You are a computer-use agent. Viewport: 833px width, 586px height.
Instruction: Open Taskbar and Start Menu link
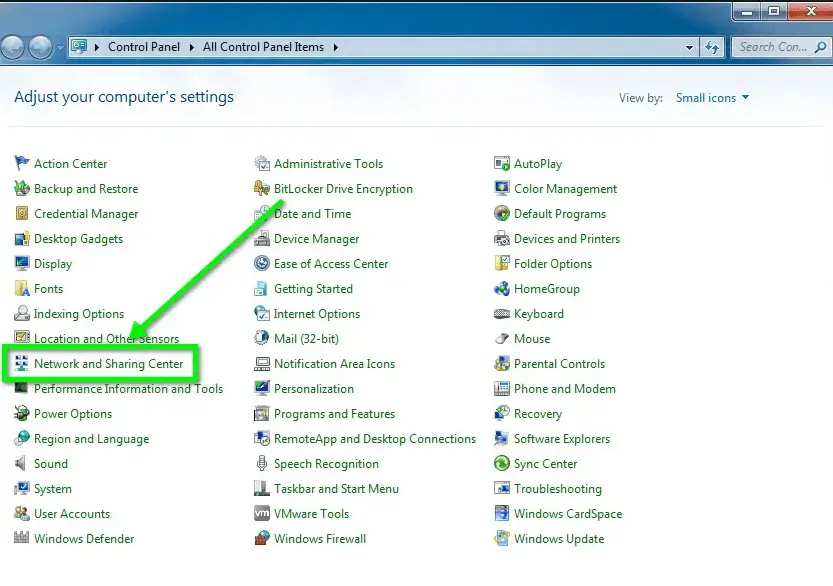pos(336,488)
